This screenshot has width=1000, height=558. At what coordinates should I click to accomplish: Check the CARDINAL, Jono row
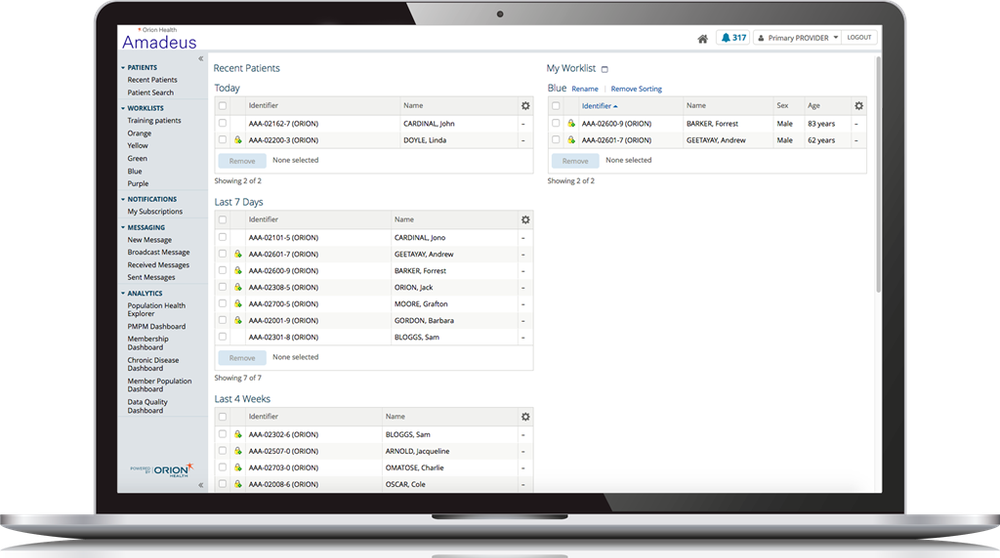click(x=223, y=237)
